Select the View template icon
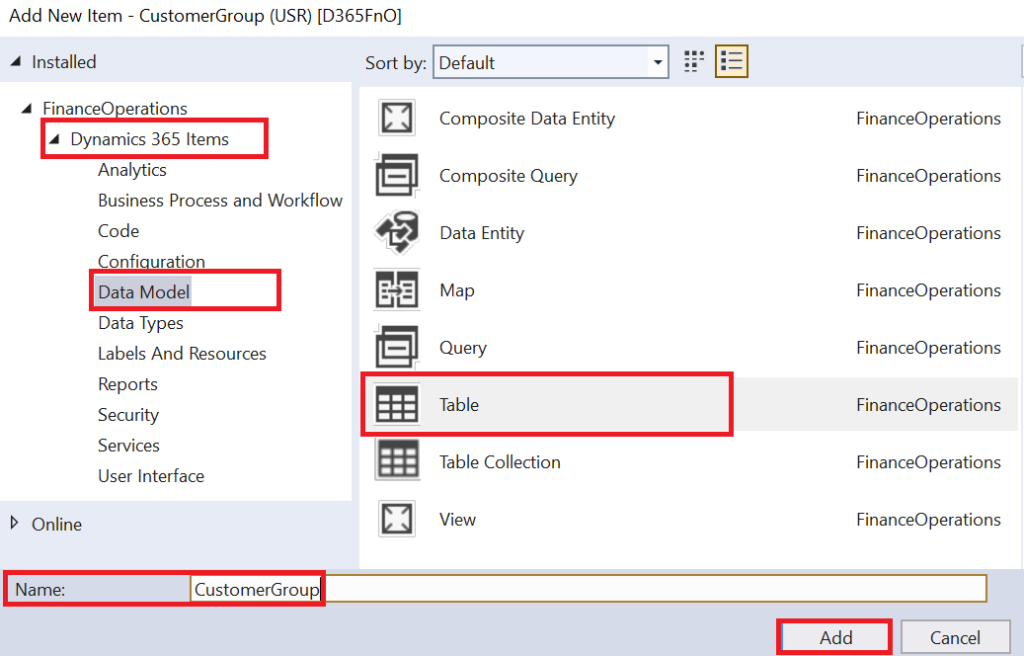Viewport: 1024px width, 656px height. 397,519
